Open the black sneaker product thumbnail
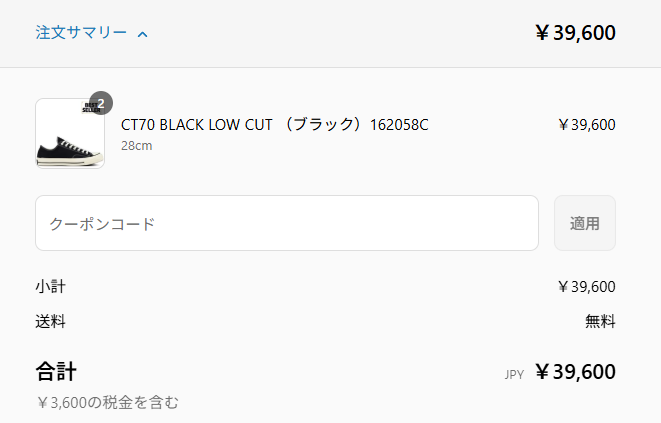Viewport: 661px width, 423px height. point(70,133)
